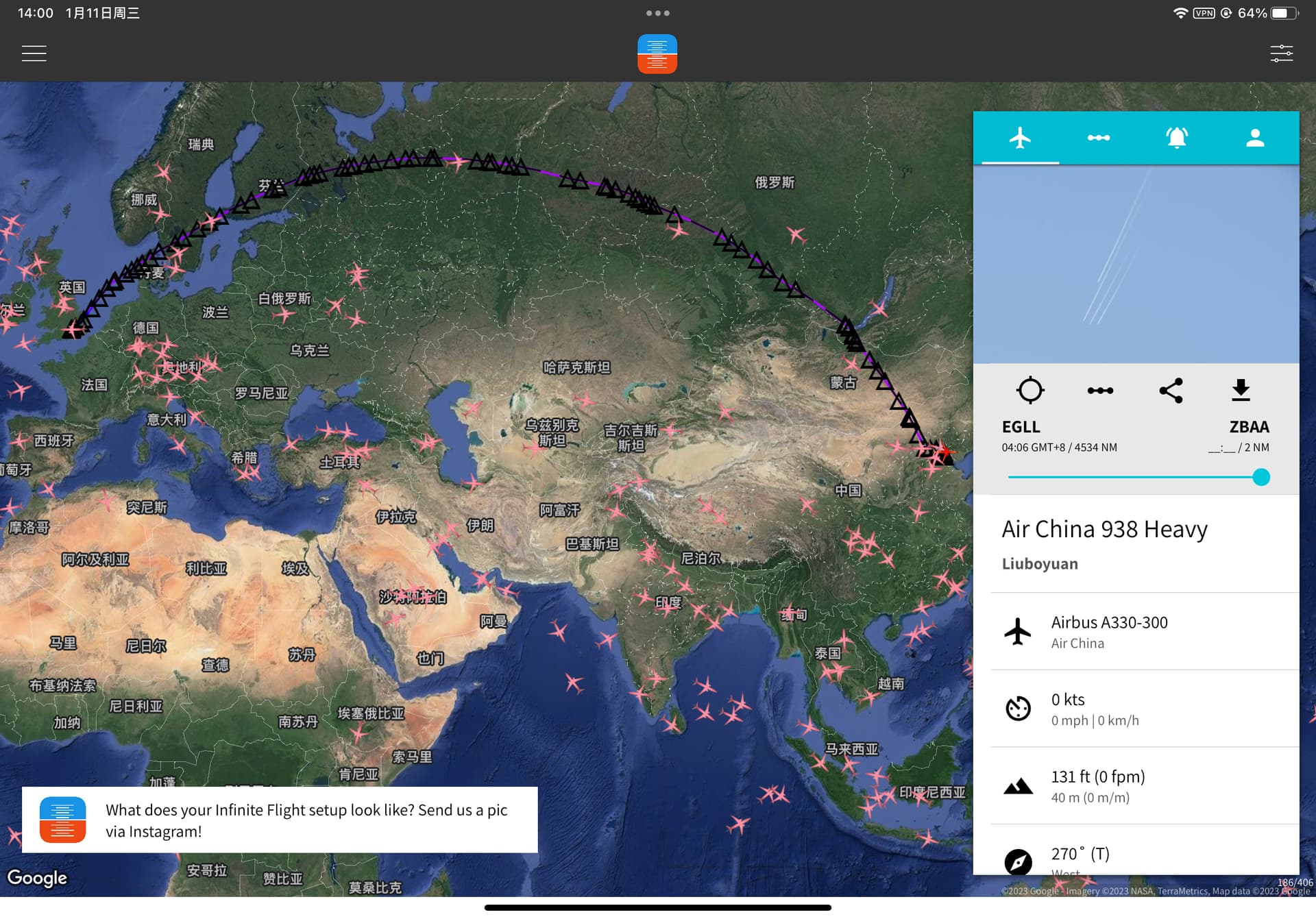Open the map filter settings icon
The image size is (1316, 919).
pyautogui.click(x=1281, y=53)
